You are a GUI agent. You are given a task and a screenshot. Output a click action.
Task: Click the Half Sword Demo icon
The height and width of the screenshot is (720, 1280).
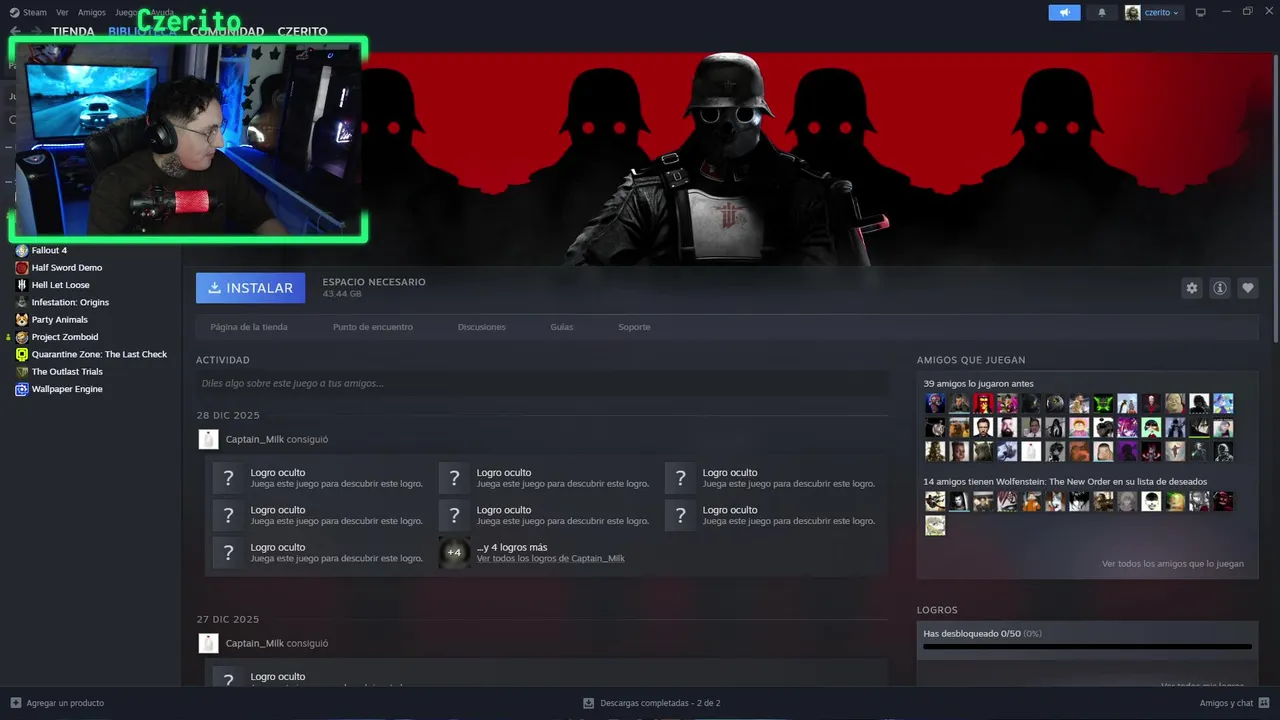[x=22, y=268]
